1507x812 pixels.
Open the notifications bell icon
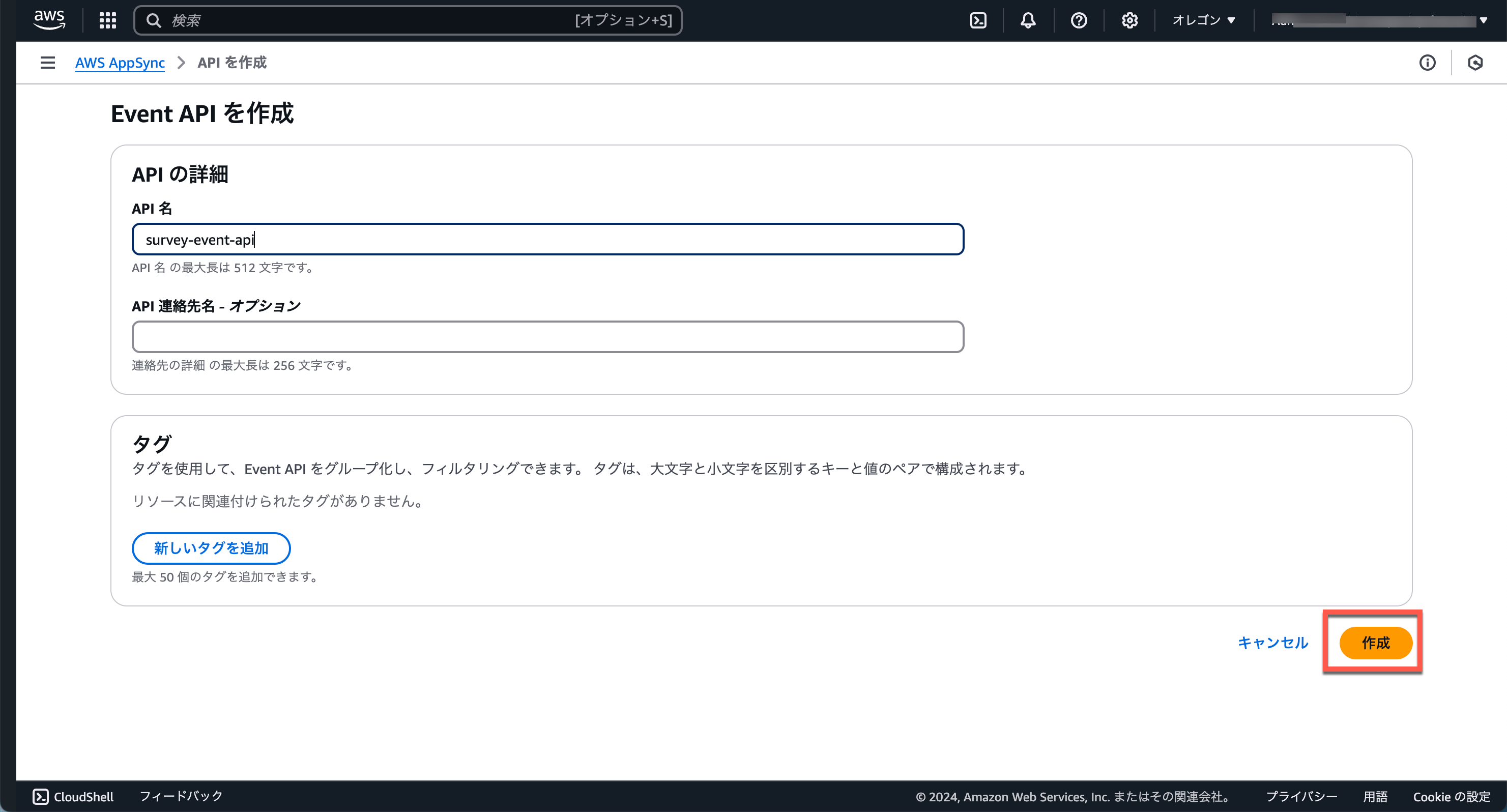(x=1027, y=20)
